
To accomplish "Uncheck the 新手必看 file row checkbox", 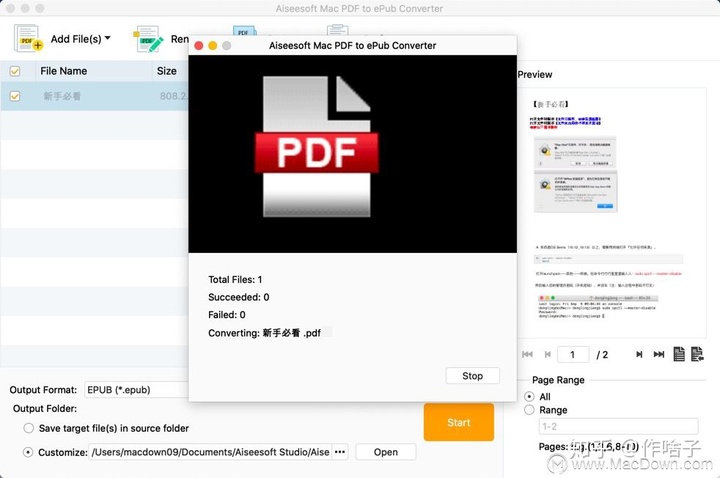I will pyautogui.click(x=15, y=96).
